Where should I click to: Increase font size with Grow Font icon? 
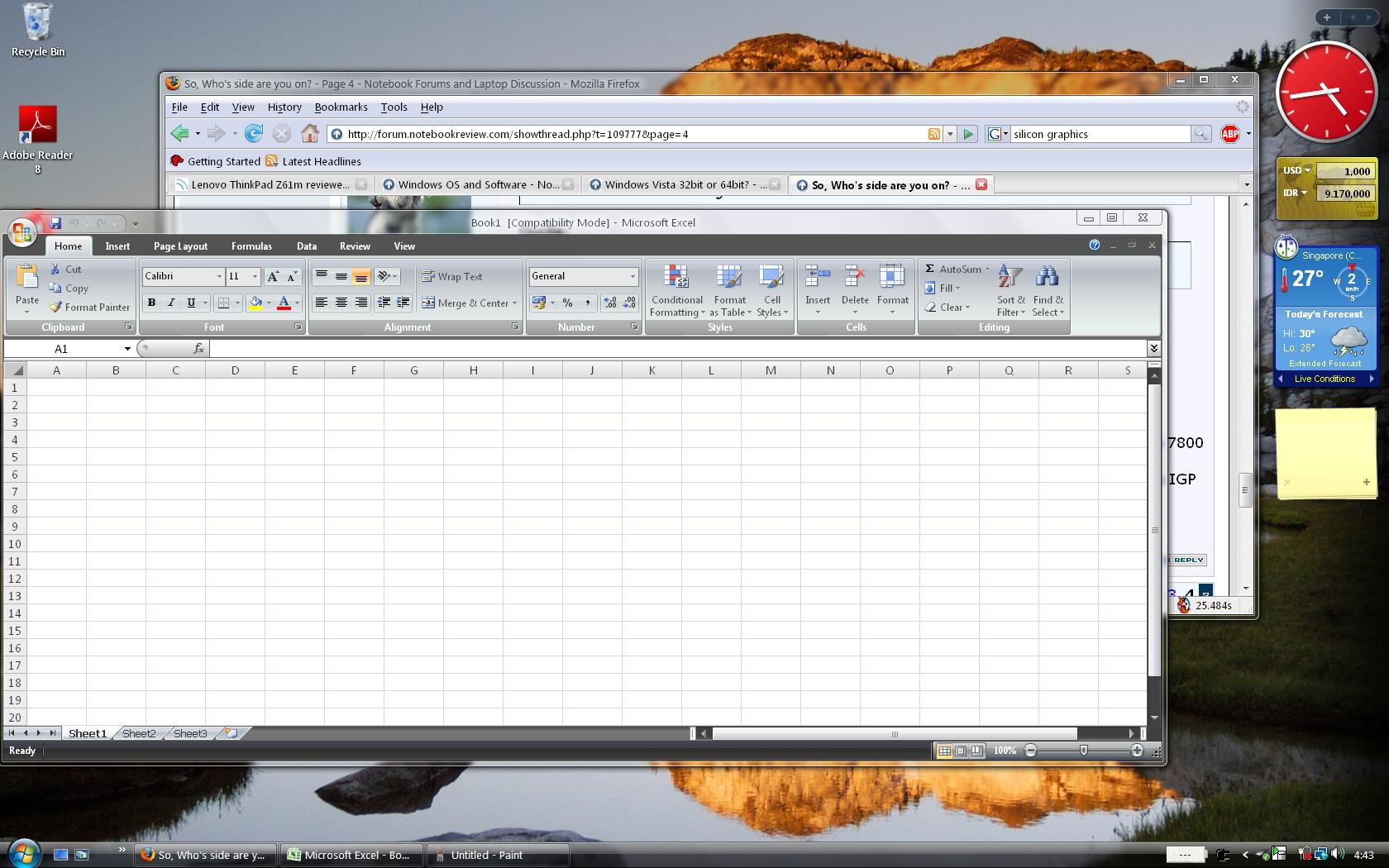[x=273, y=277]
